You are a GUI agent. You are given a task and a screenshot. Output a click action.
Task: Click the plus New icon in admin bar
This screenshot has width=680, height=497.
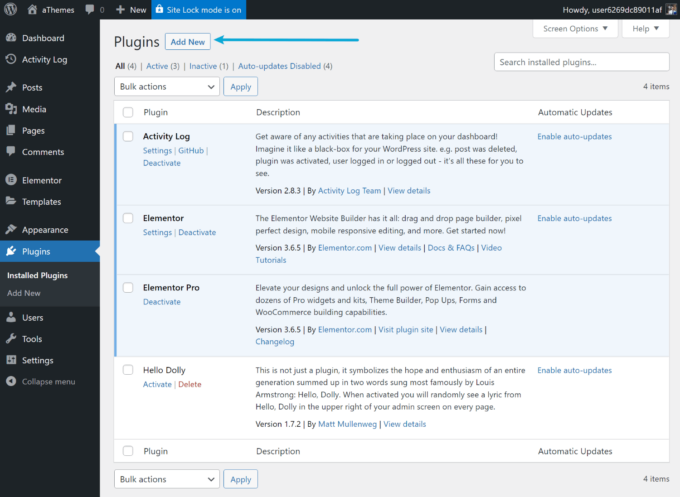pos(120,10)
